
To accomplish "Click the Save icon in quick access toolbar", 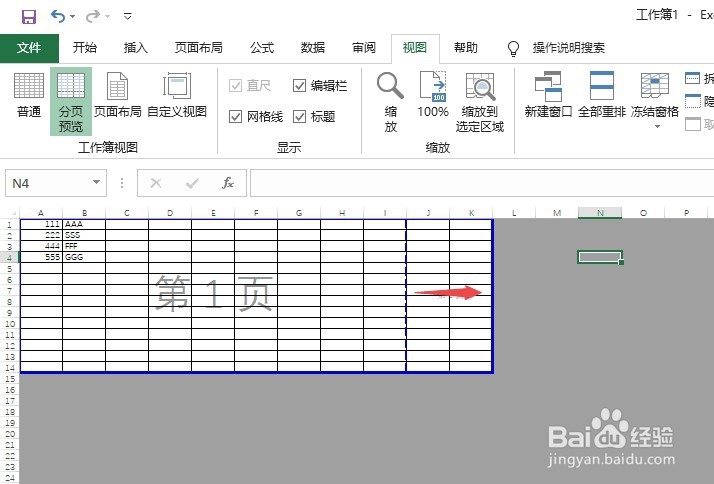I will (x=29, y=17).
